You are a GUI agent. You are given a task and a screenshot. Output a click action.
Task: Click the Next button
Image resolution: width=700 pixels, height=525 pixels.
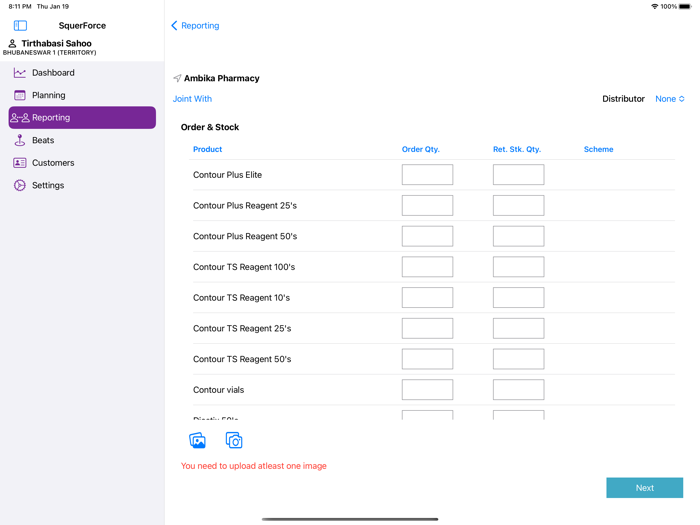[644, 488]
